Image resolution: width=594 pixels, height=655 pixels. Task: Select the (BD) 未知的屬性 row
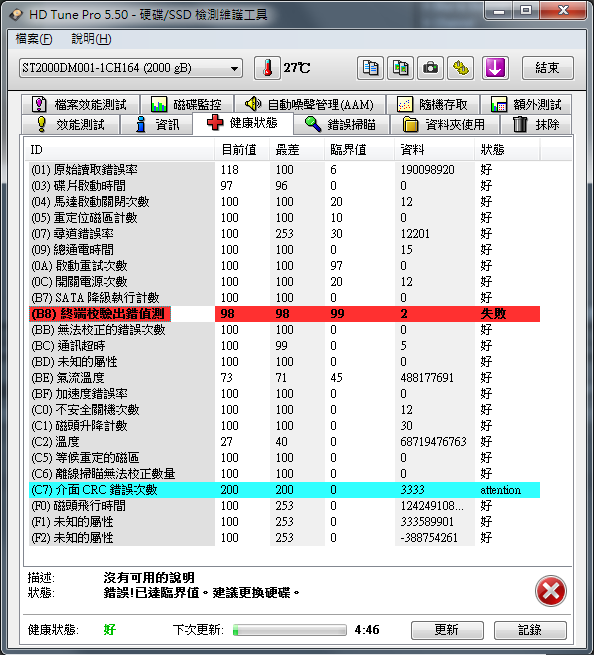tap(284, 362)
